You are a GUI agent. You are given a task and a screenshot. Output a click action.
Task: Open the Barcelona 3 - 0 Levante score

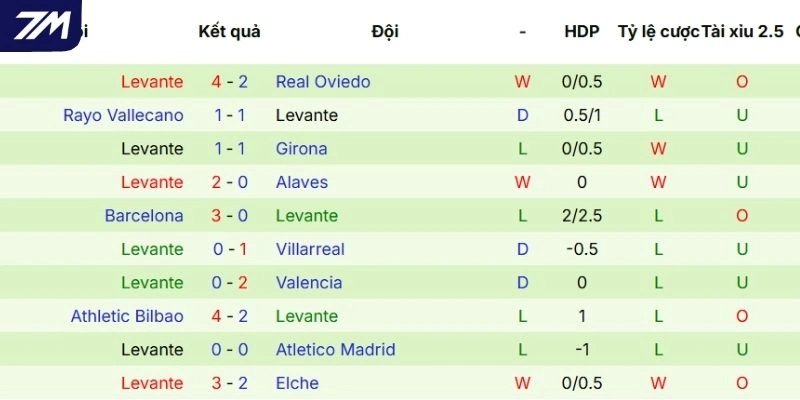point(229,216)
